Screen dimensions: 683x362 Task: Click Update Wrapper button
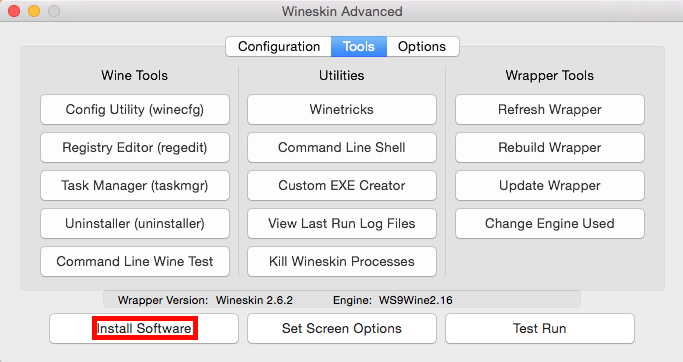[x=550, y=185]
